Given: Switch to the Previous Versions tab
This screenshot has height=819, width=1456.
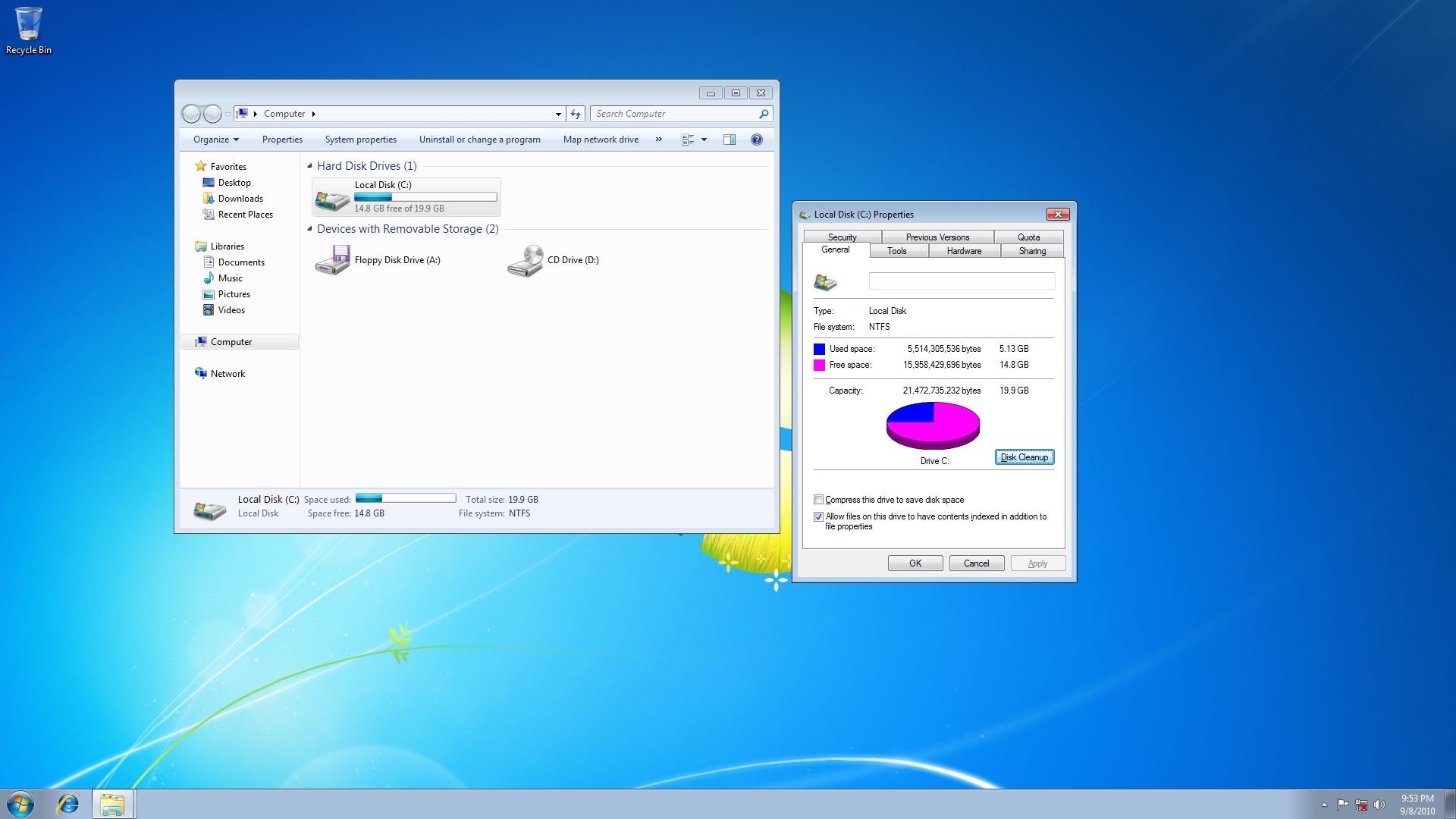Looking at the screenshot, I should point(937,237).
